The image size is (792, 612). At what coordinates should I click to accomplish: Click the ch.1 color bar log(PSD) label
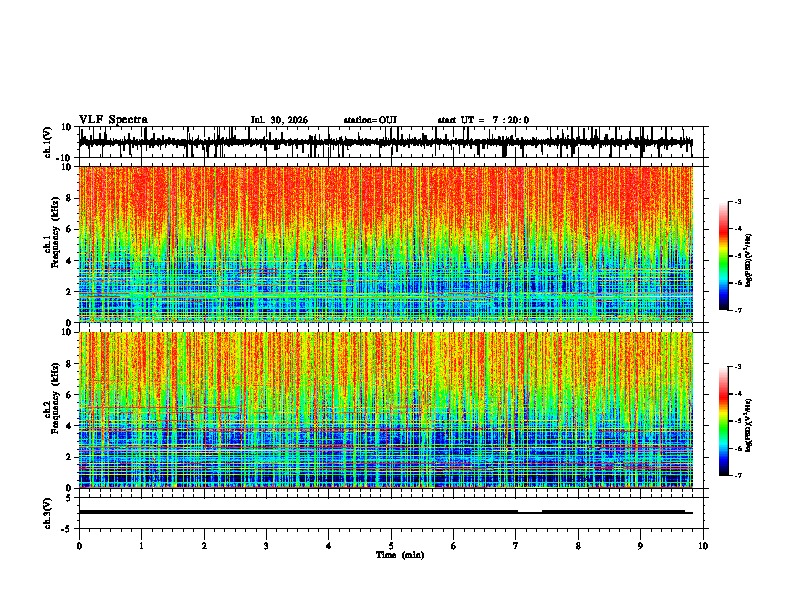749,261
